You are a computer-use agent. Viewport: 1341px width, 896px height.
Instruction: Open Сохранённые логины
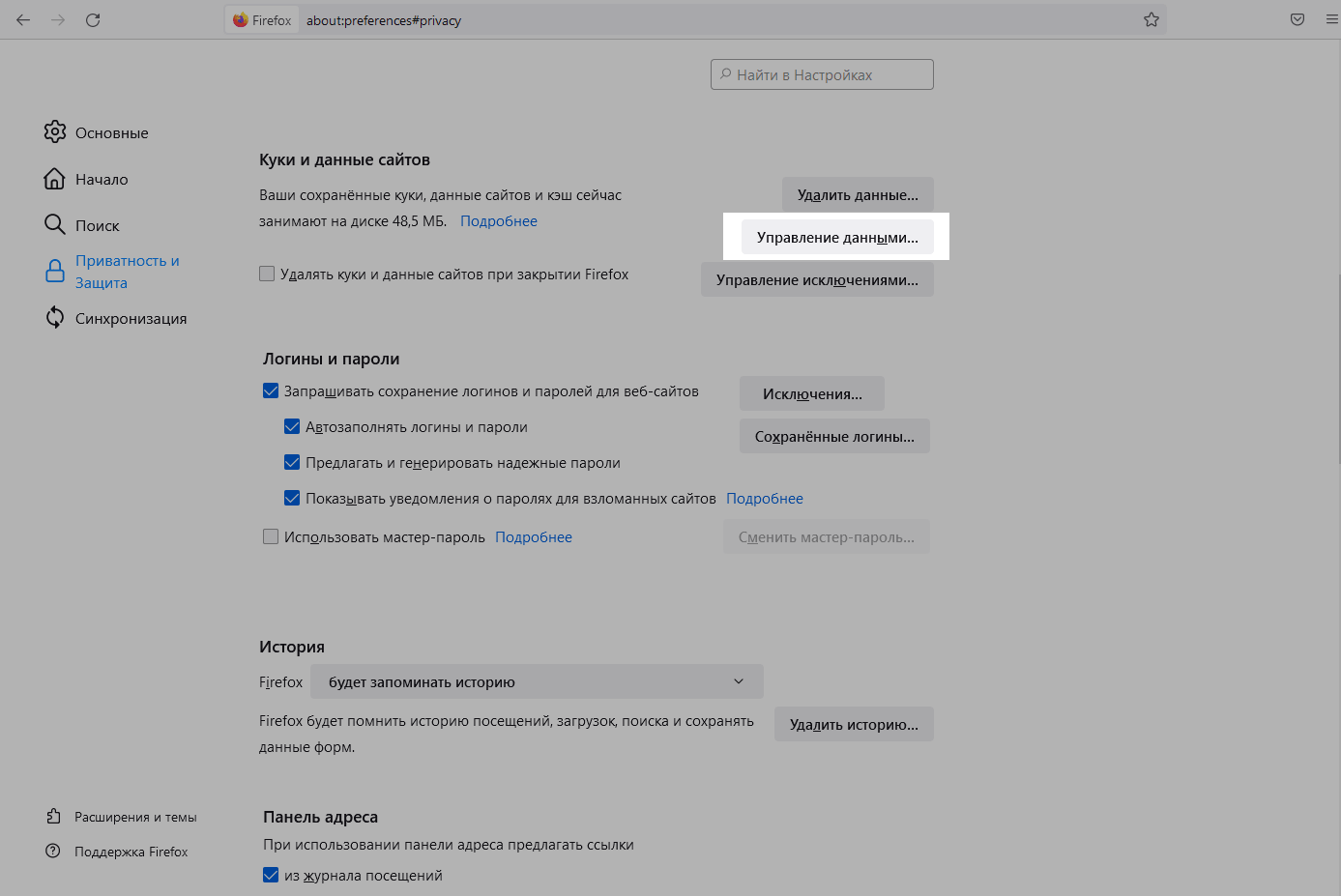(x=834, y=436)
